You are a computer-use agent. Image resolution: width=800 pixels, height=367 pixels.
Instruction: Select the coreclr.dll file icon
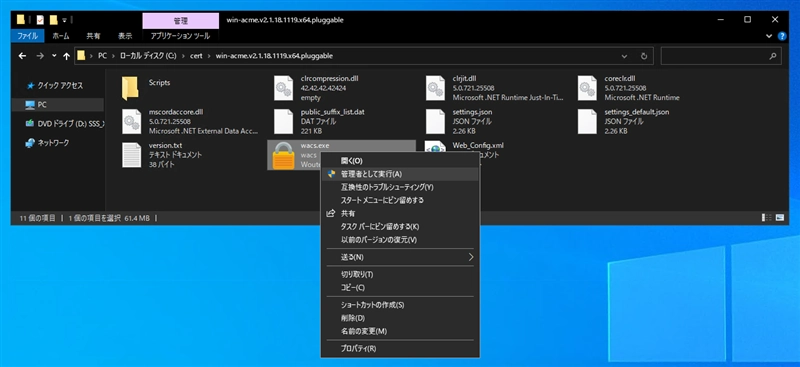coord(587,88)
